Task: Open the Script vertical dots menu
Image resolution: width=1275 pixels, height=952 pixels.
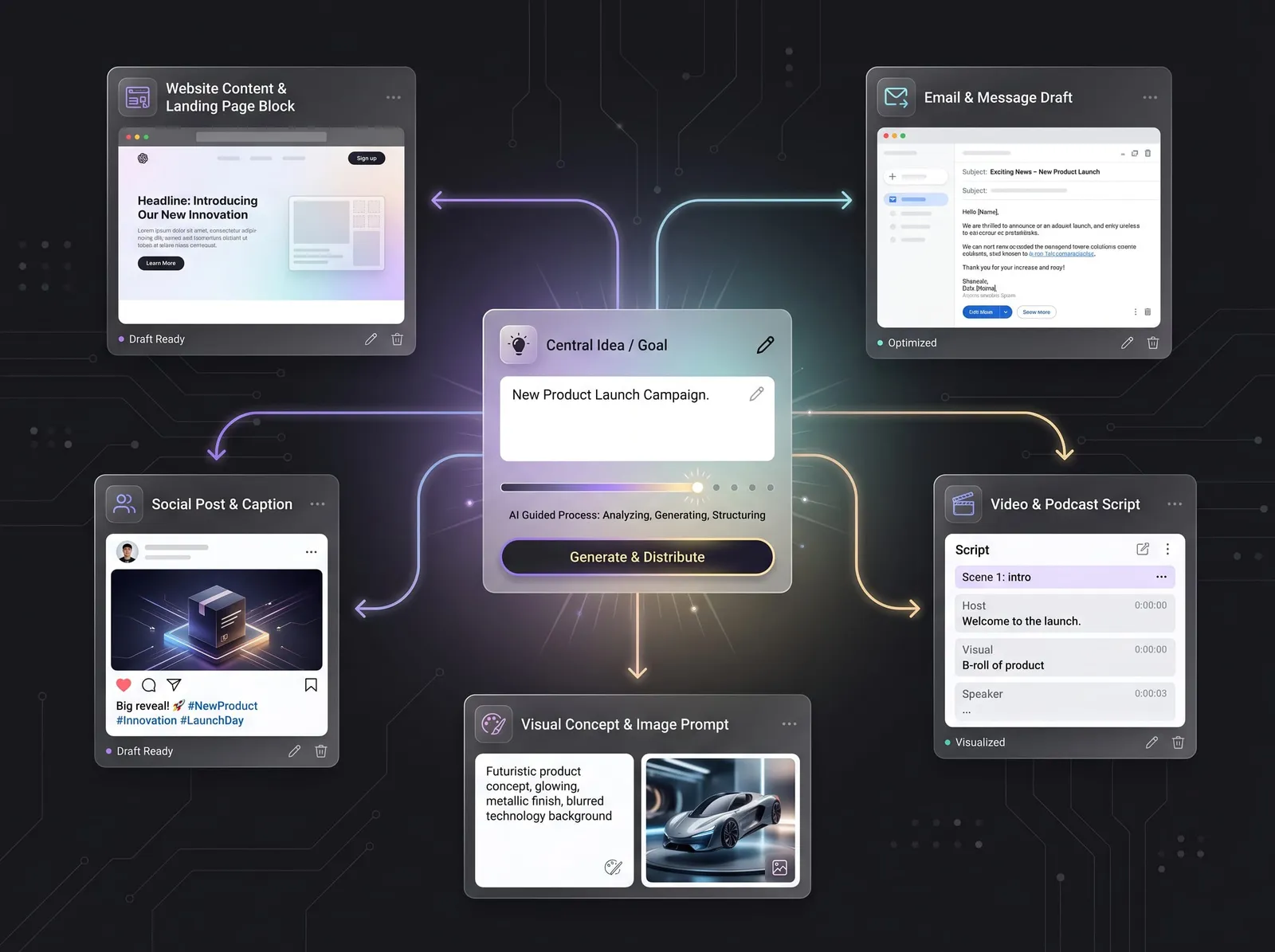Action: [1167, 549]
